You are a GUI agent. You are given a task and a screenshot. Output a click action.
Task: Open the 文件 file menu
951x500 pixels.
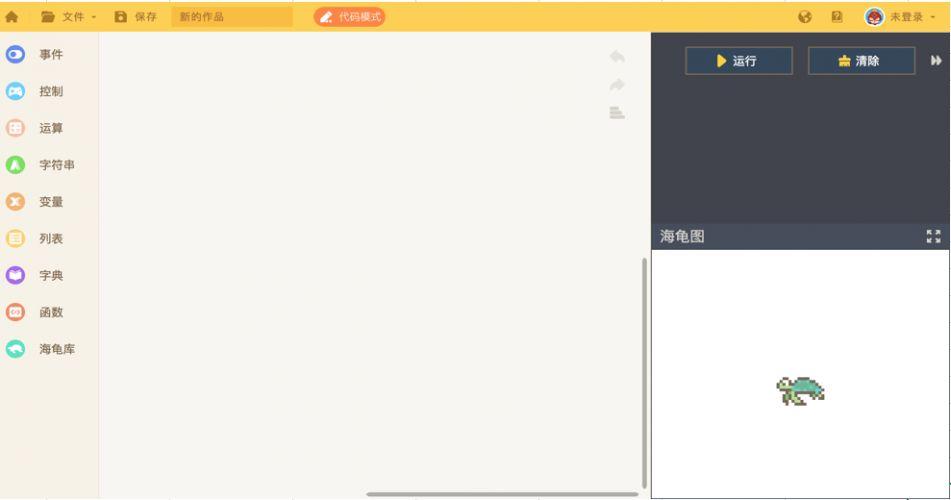pyautogui.click(x=69, y=17)
